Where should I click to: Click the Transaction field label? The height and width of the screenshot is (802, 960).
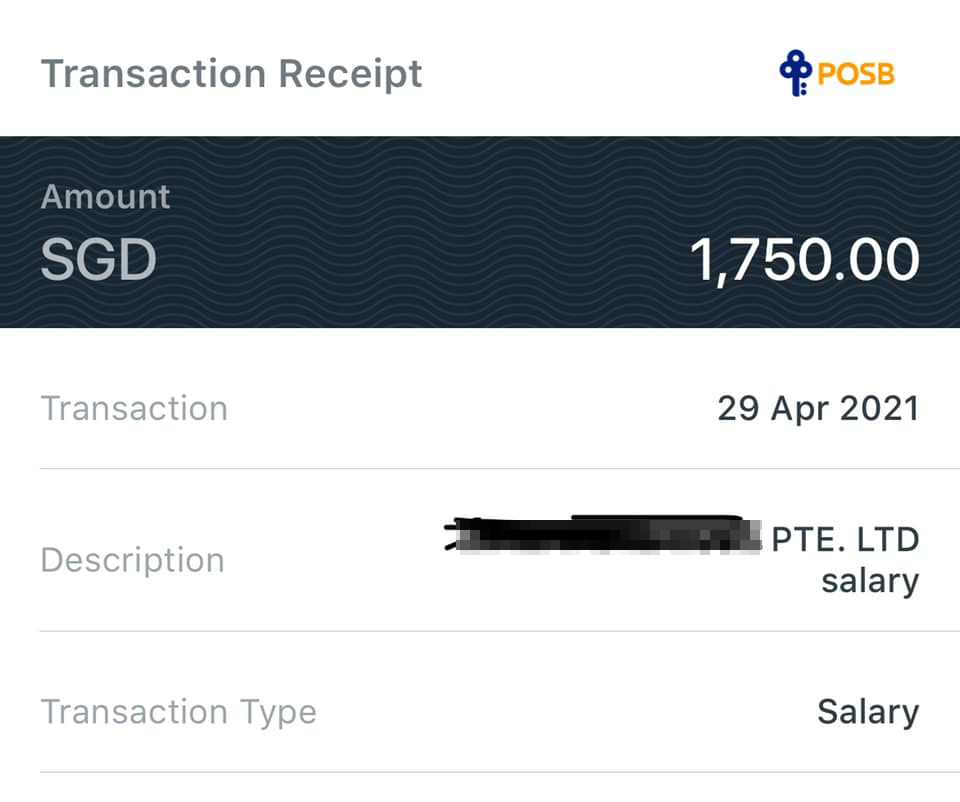pos(134,409)
